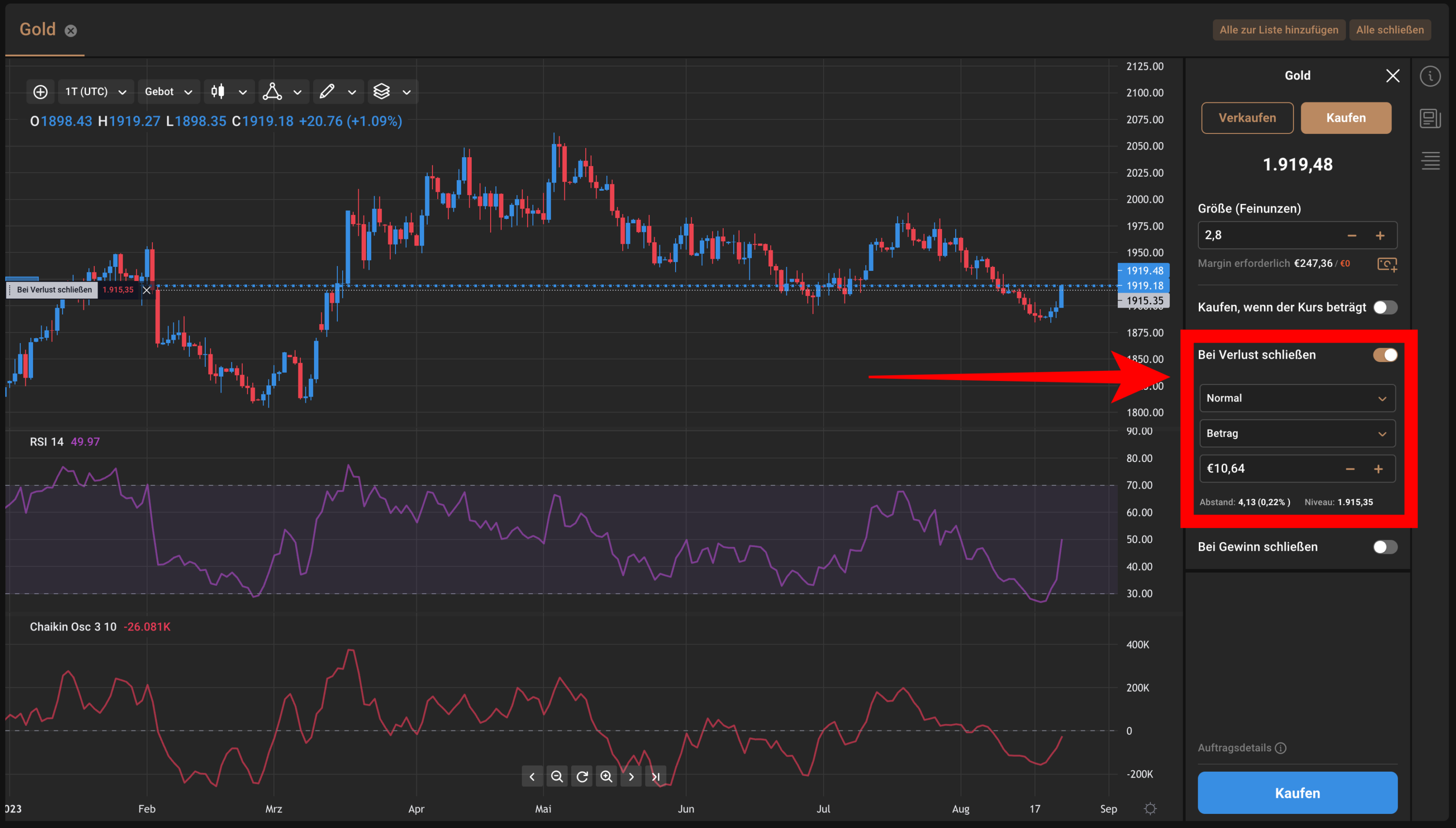1456x828 pixels.
Task: Expand drawing tools dropdown arrow
Action: 352,92
